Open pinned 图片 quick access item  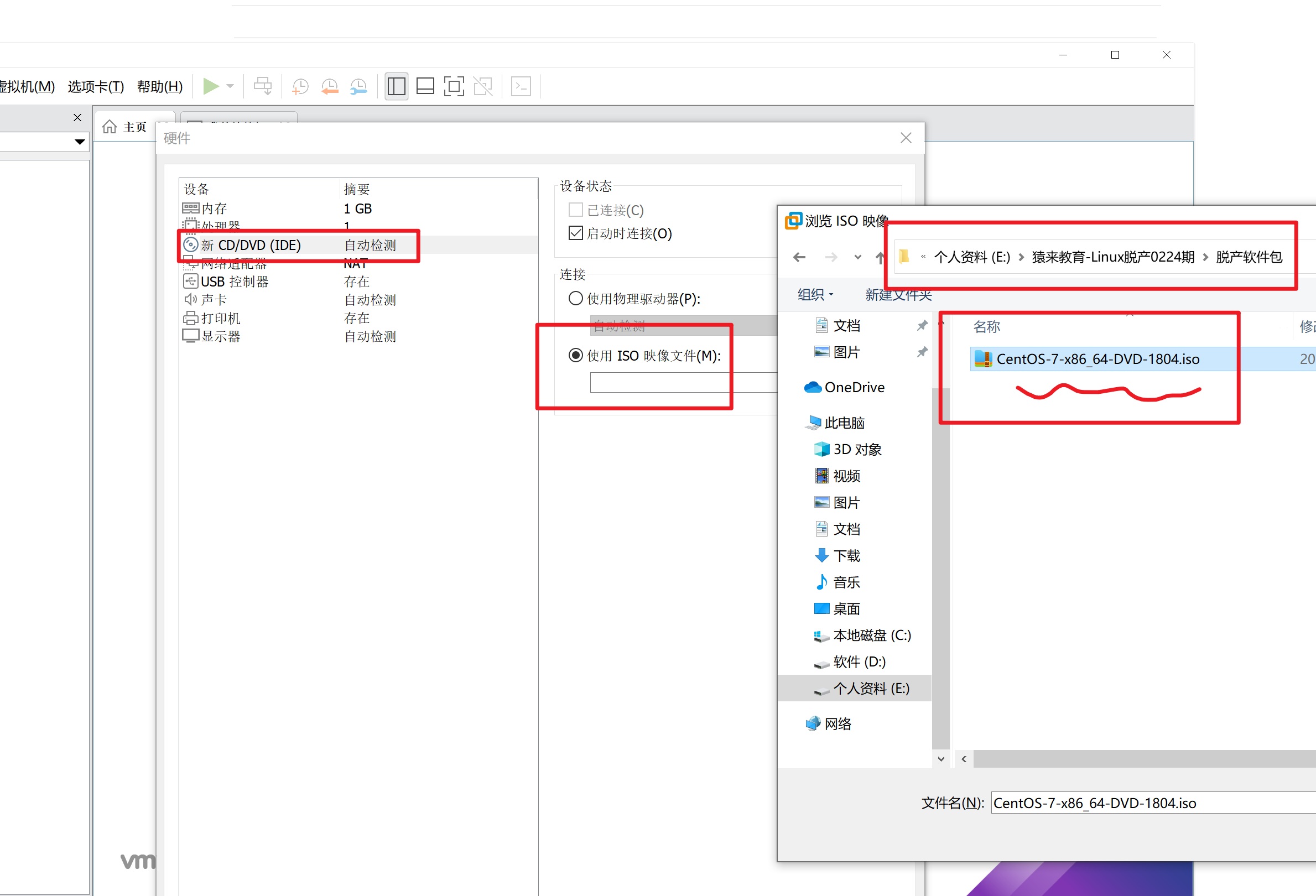[846, 352]
